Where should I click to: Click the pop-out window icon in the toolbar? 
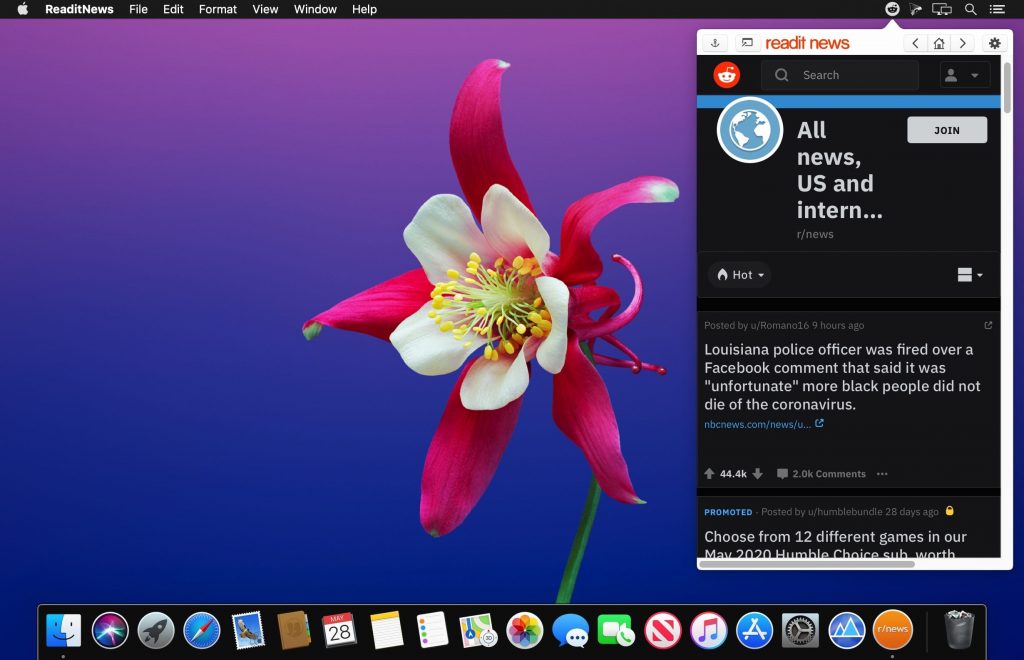(x=746, y=43)
